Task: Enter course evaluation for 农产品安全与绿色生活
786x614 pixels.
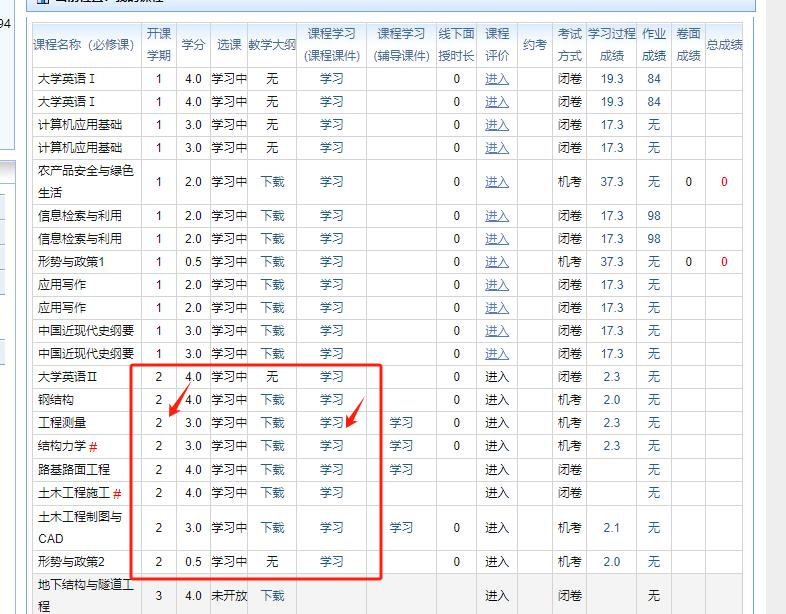Action: click(x=497, y=182)
